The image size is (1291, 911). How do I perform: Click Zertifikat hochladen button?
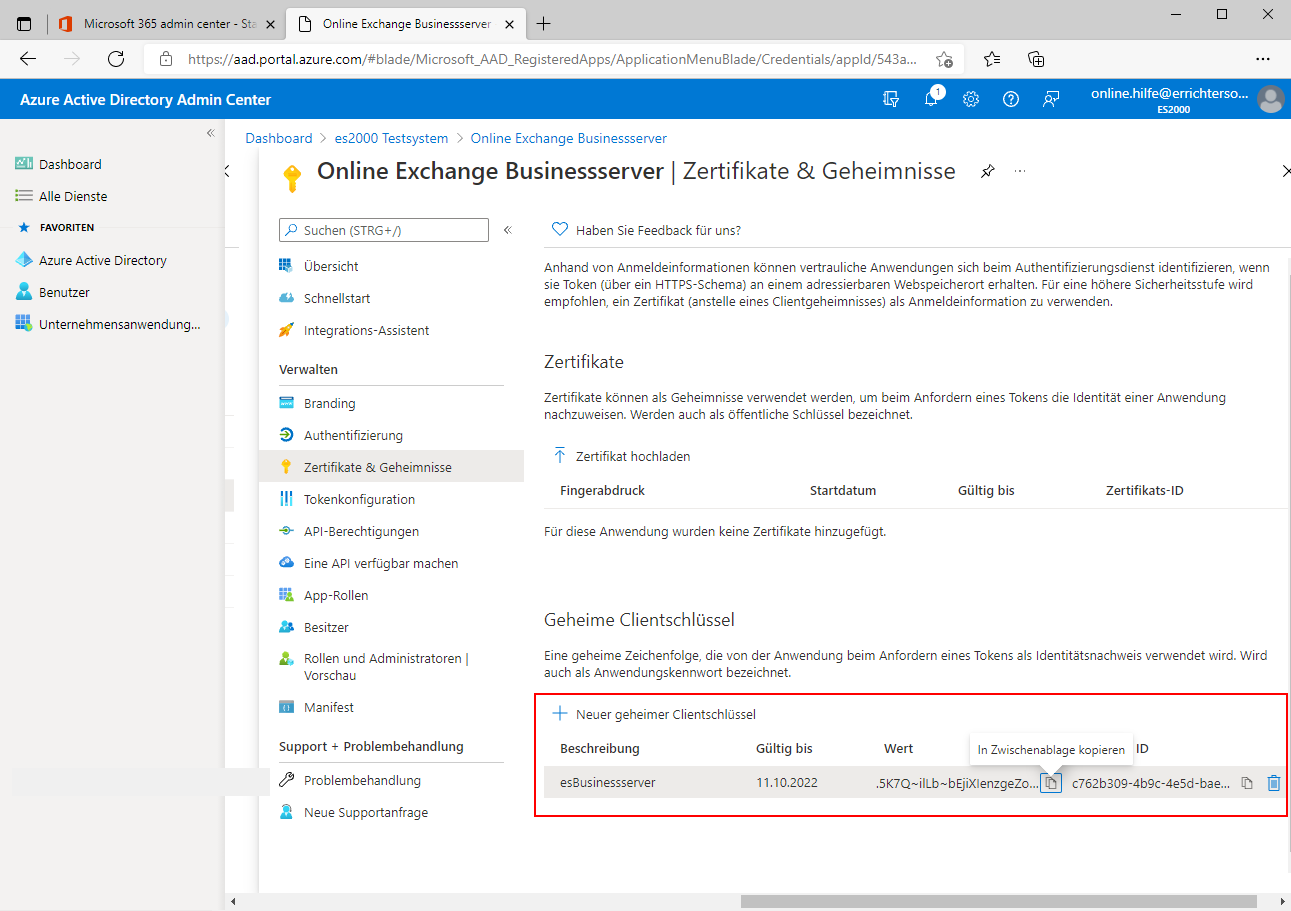coord(621,456)
